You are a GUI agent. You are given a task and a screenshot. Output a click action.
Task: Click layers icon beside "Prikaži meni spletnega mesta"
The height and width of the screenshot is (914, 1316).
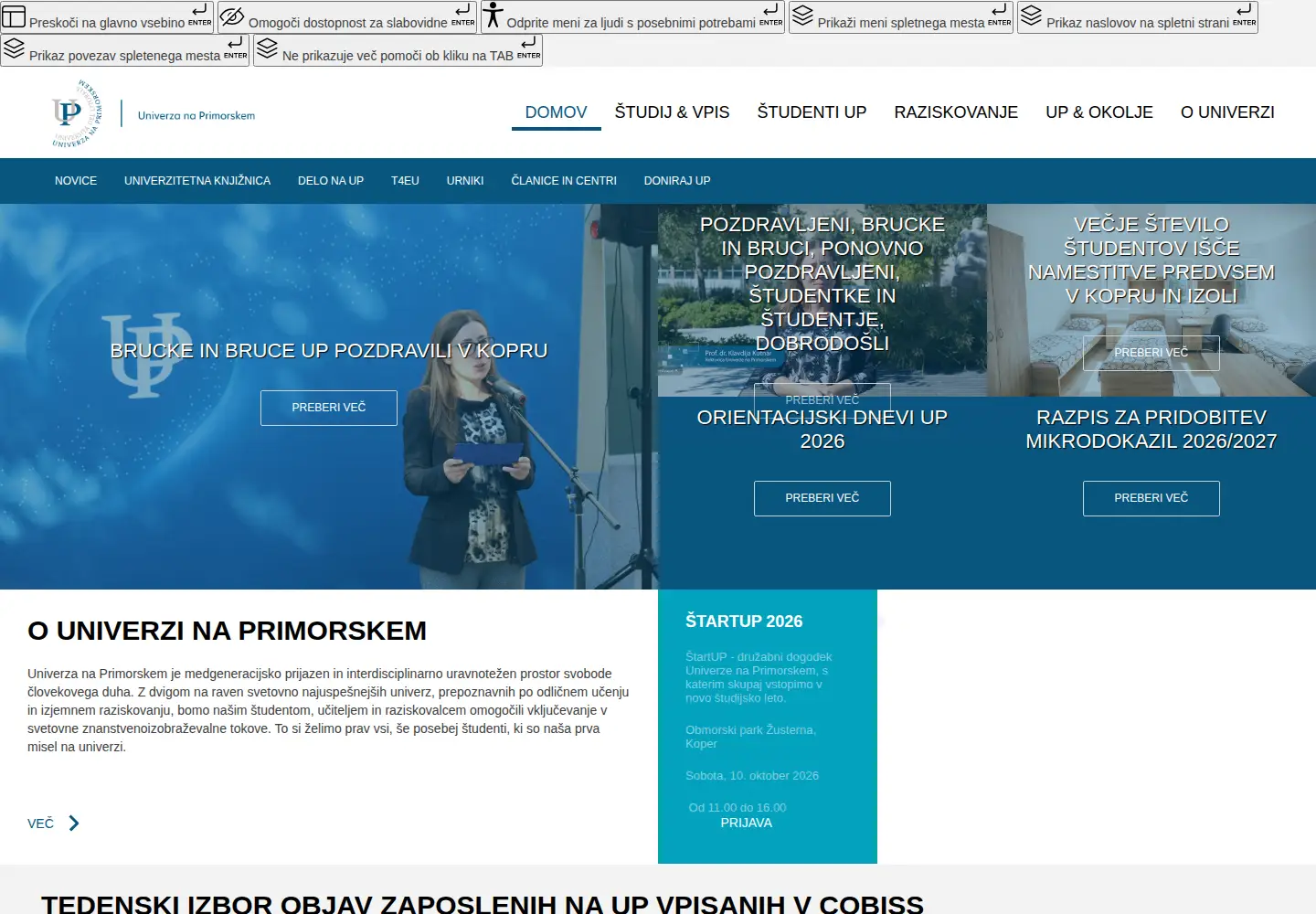point(802,16)
